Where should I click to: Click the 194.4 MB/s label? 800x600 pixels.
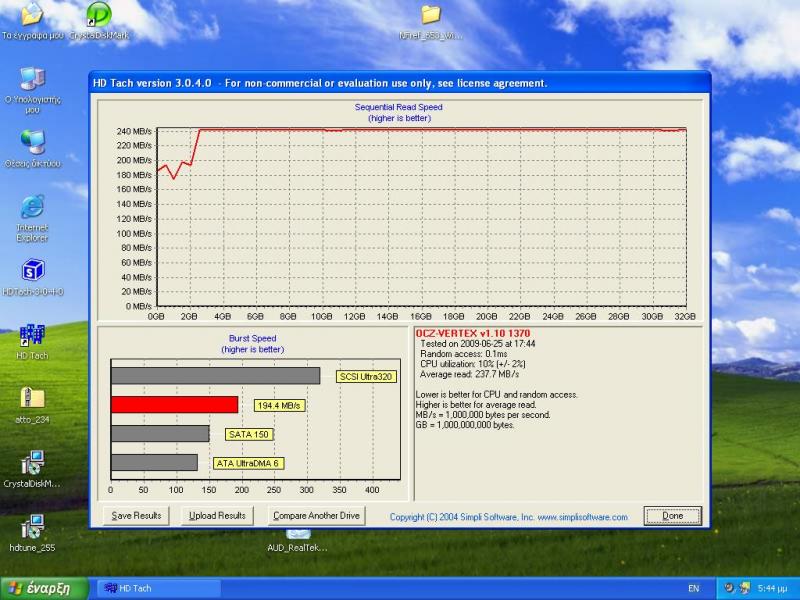click(280, 406)
